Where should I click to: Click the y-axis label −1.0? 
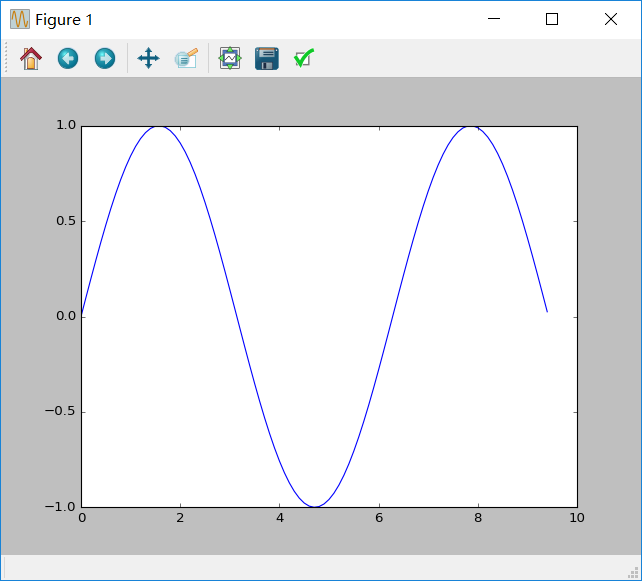60,507
